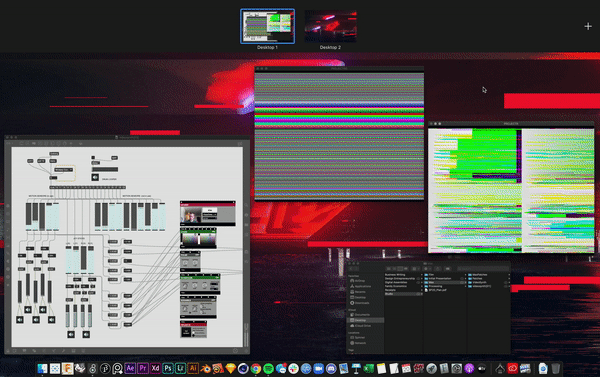The image size is (600, 377).
Task: Open the dropdown menu in Max patch
Action: [63, 170]
